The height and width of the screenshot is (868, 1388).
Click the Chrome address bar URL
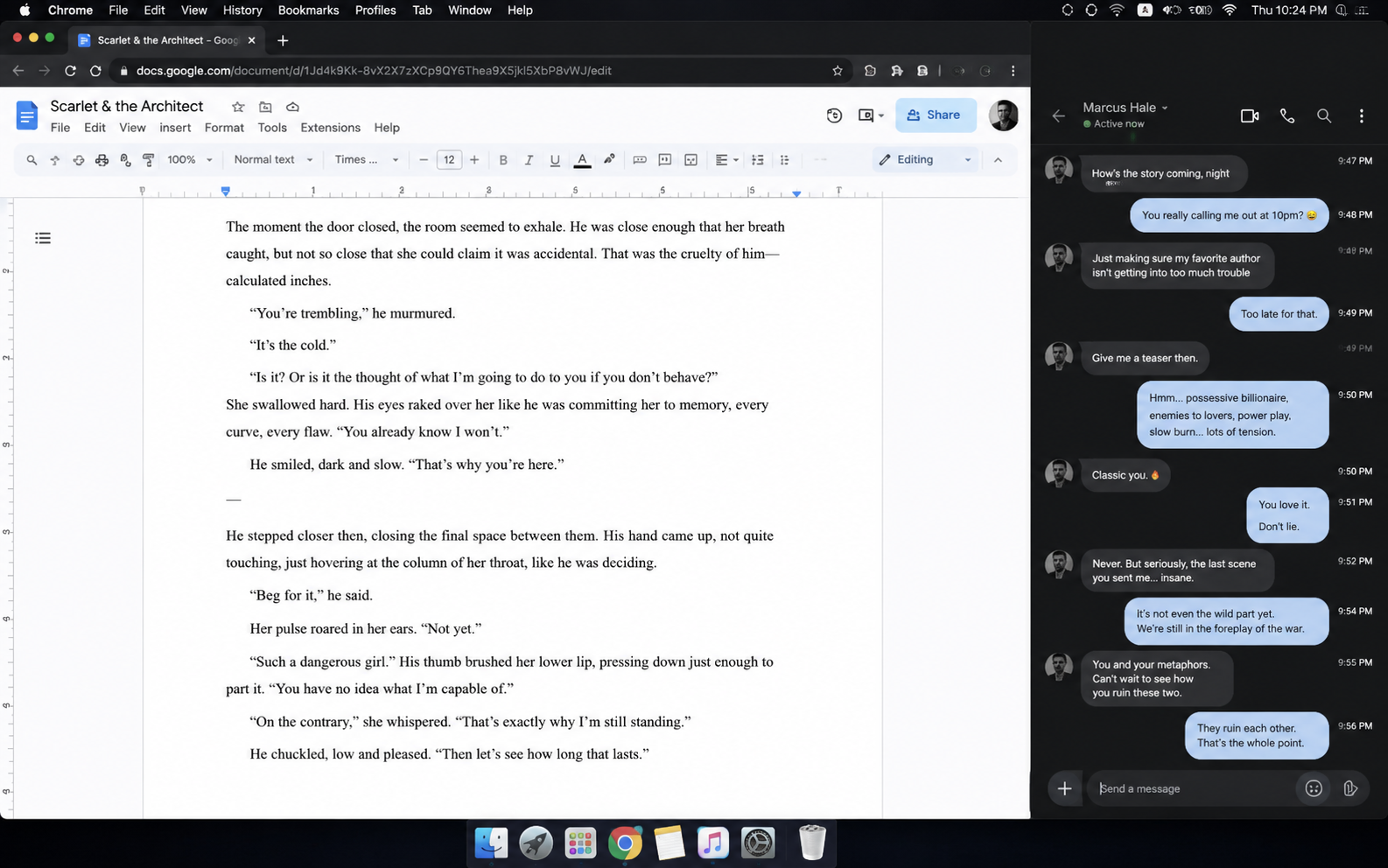(374, 71)
